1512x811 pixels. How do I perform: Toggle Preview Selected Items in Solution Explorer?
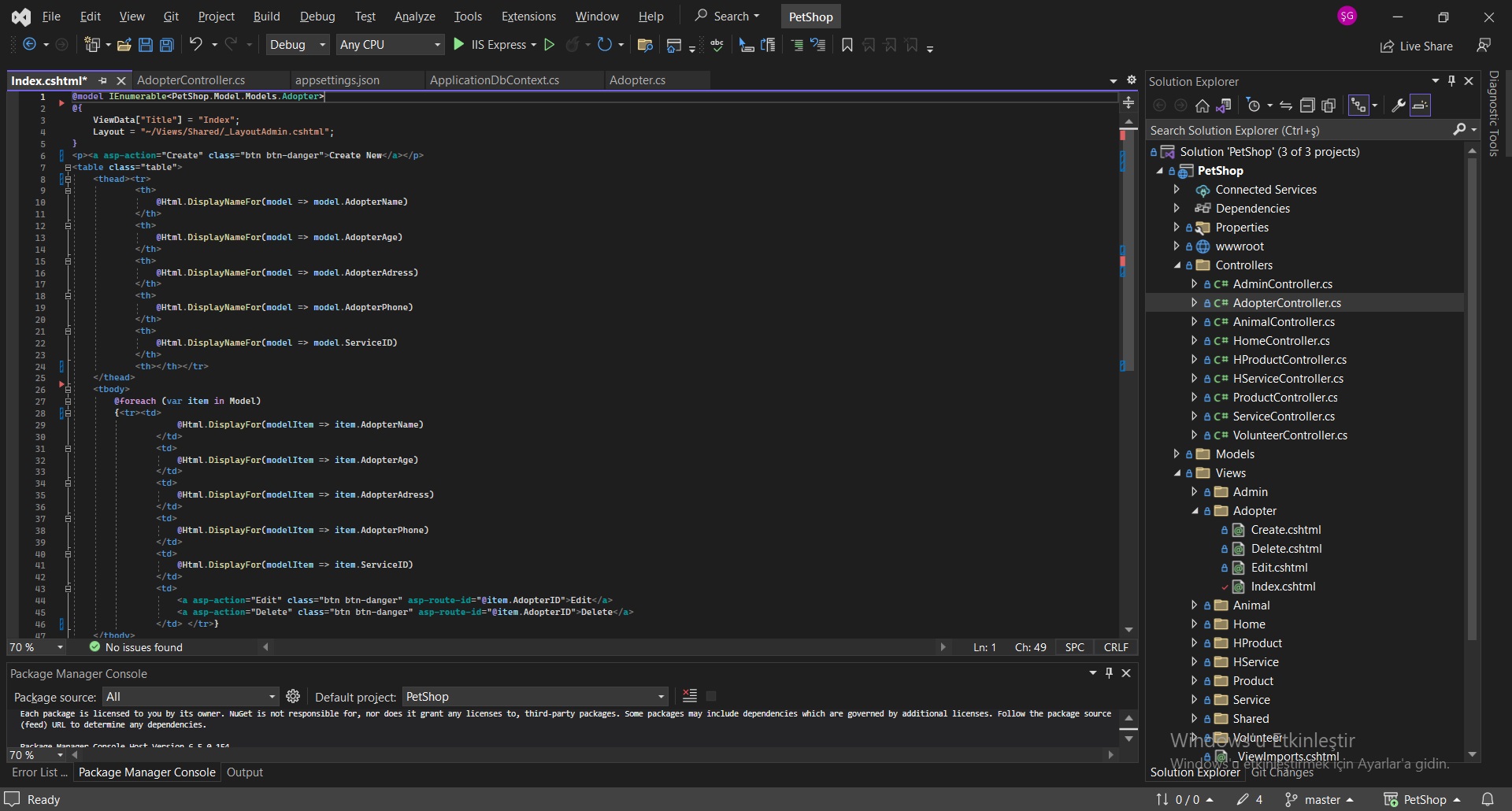pos(1420,106)
